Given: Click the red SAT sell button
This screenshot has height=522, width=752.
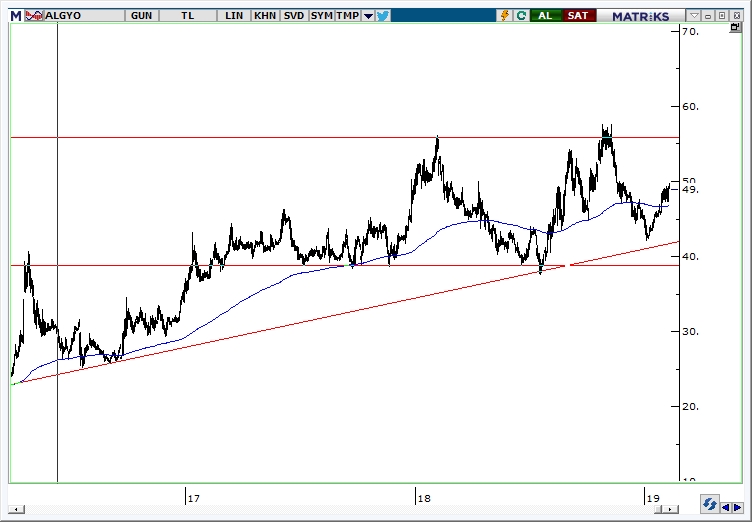Looking at the screenshot, I should (x=577, y=16).
